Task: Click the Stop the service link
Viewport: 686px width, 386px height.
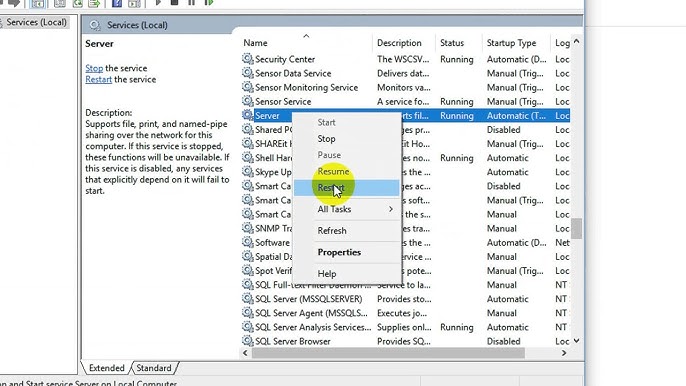Action: [94, 68]
